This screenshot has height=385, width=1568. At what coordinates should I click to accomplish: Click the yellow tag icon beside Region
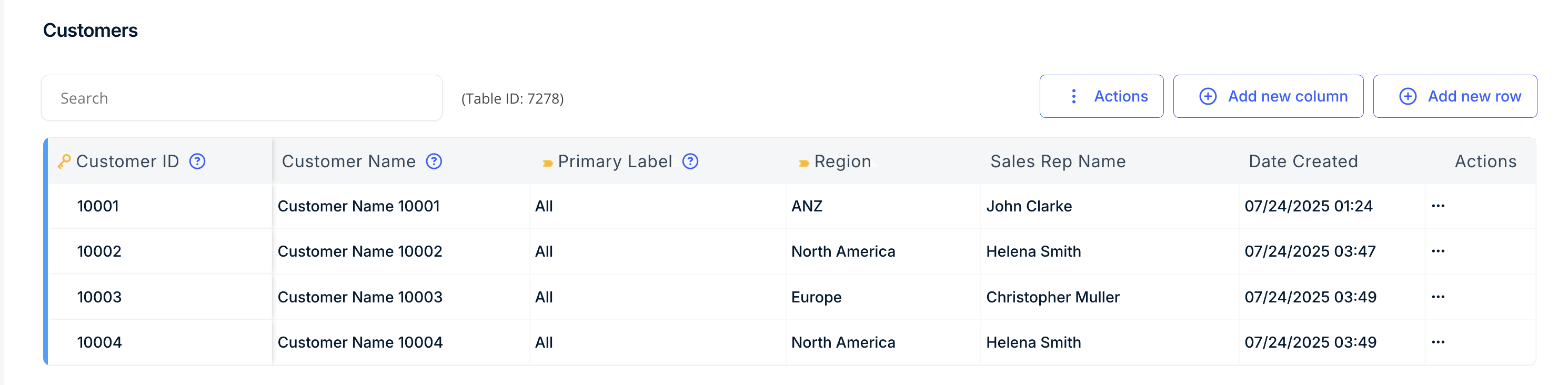[803, 163]
